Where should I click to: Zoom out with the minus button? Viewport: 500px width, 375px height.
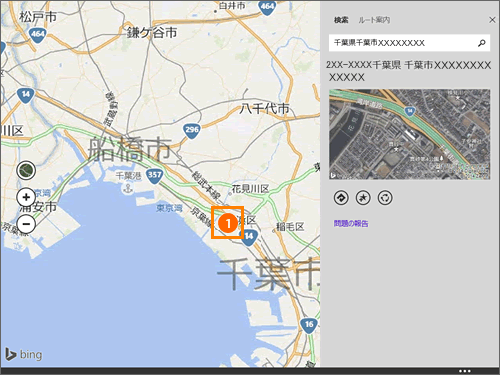click(26, 224)
